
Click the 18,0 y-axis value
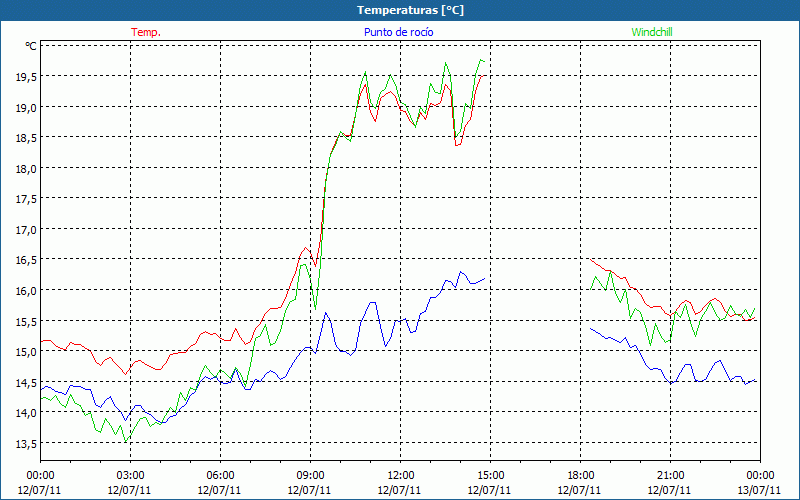click(x=27, y=169)
